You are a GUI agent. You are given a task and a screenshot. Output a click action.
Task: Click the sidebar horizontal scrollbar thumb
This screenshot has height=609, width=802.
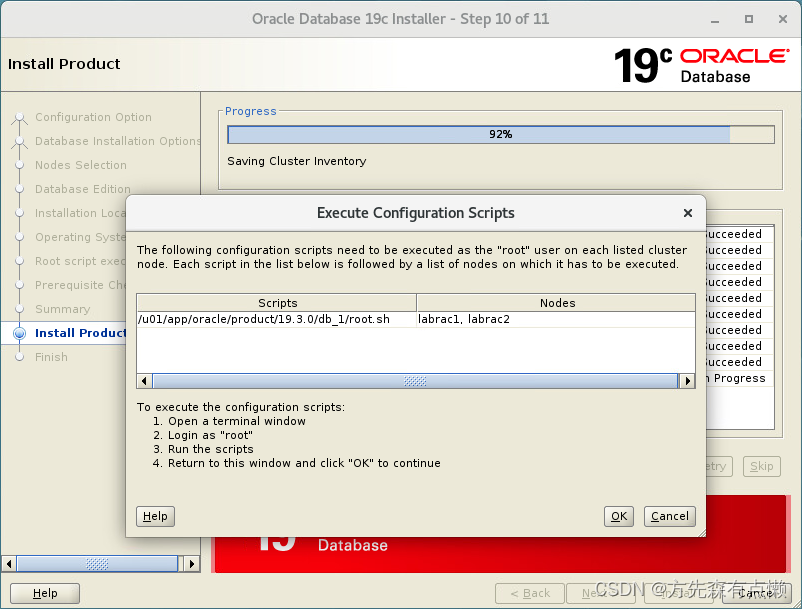click(97, 564)
